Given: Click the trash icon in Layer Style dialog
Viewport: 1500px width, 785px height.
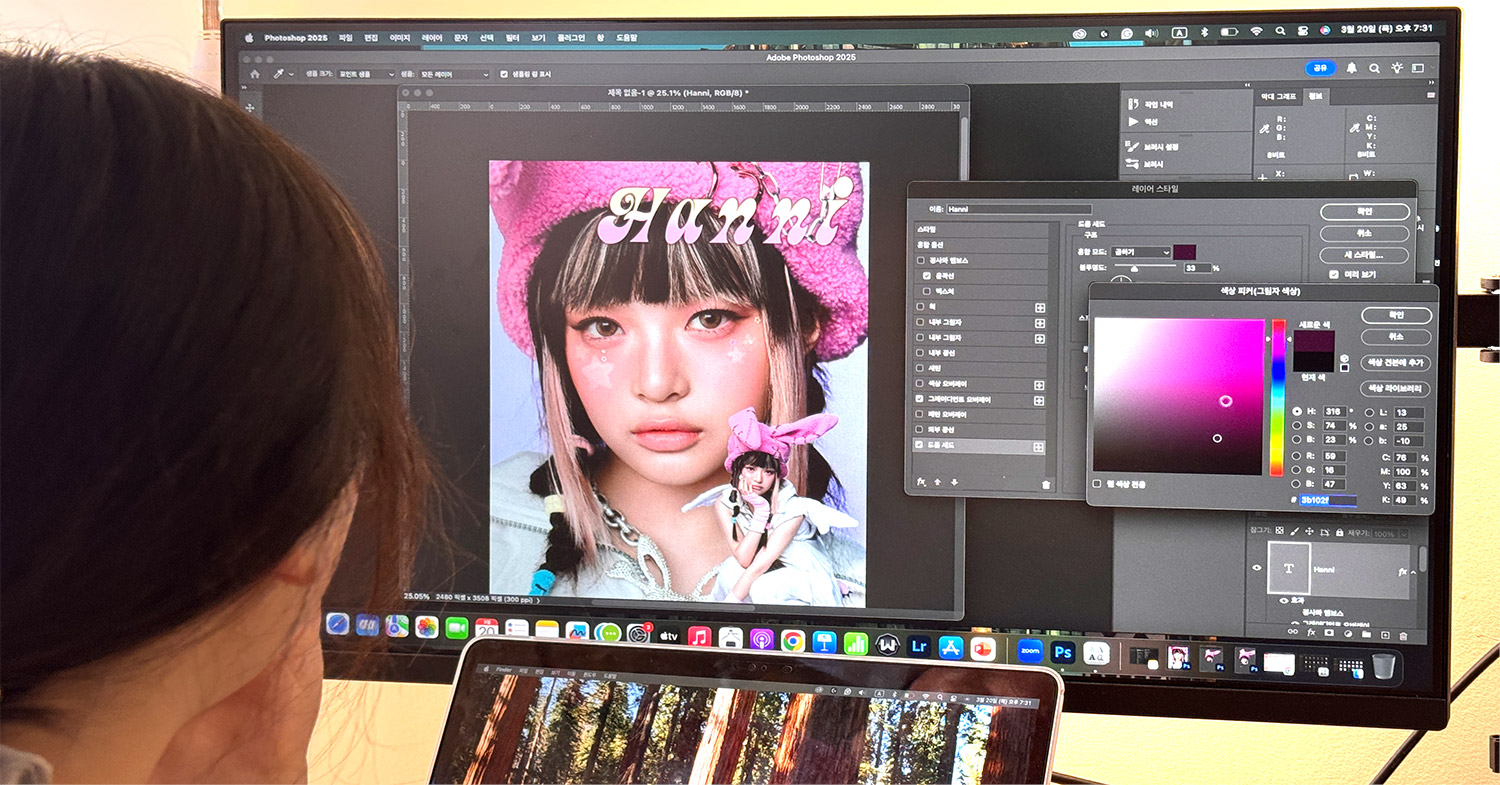Looking at the screenshot, I should [1046, 484].
